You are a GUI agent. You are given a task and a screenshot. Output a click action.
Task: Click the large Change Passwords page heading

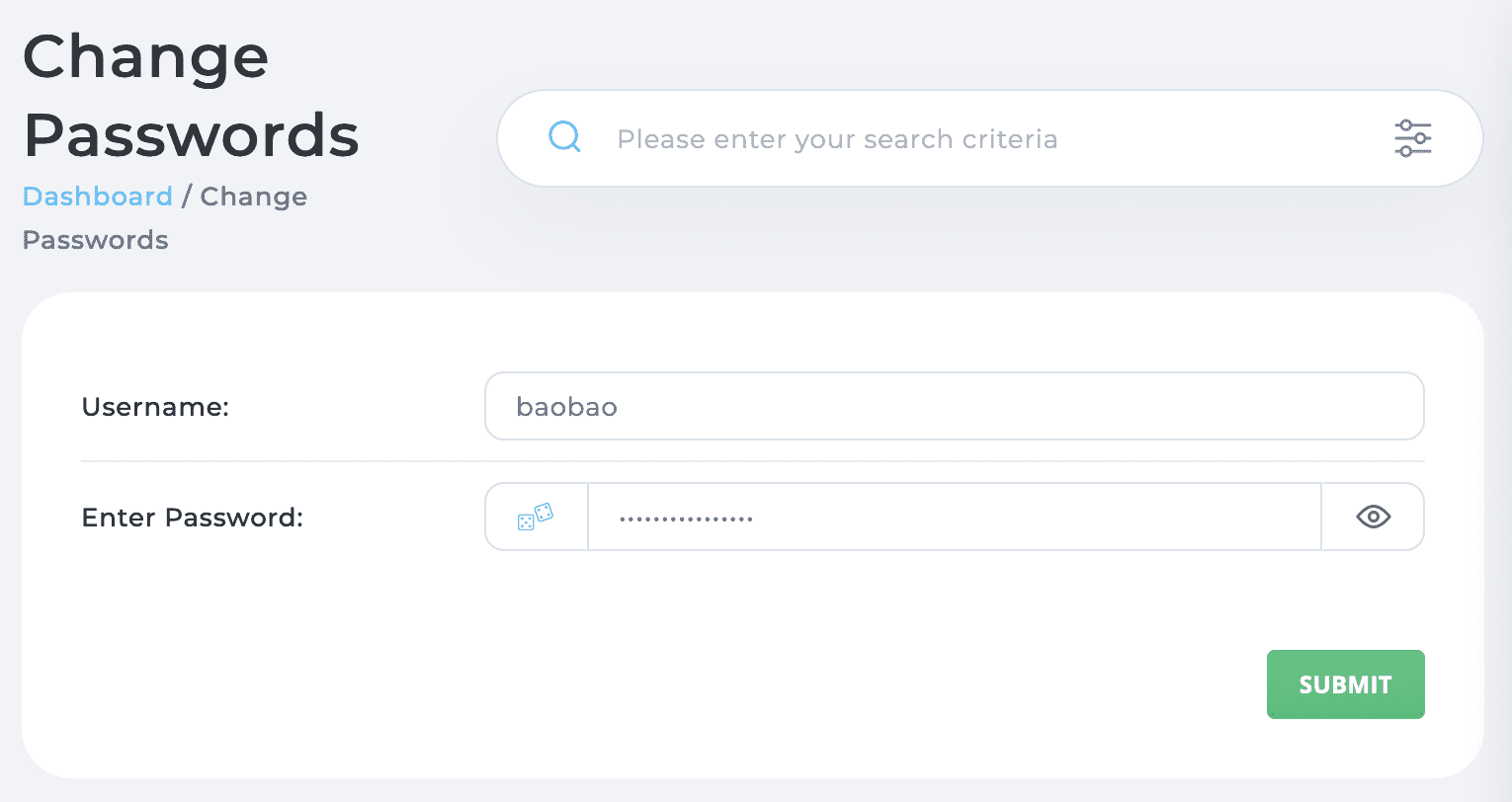191,96
